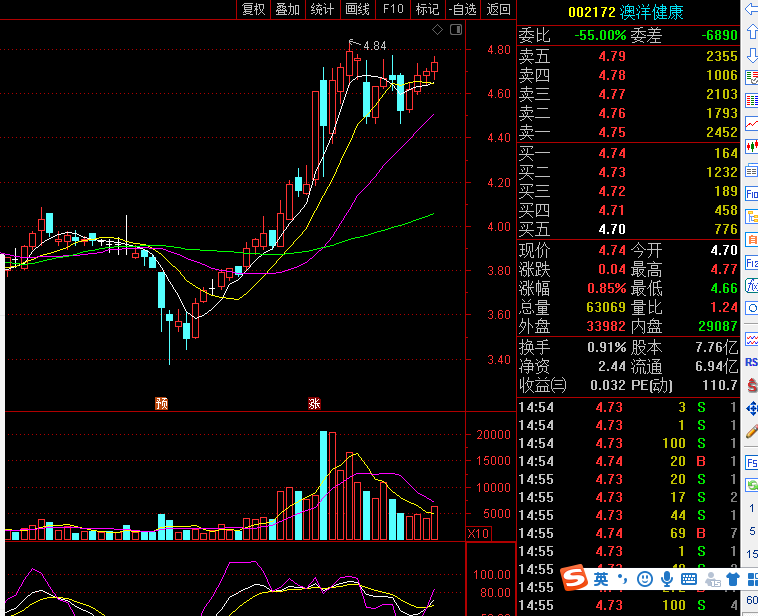Toggle Sogou punctuation mode button
The height and width of the screenshot is (616, 758).
pos(623,579)
